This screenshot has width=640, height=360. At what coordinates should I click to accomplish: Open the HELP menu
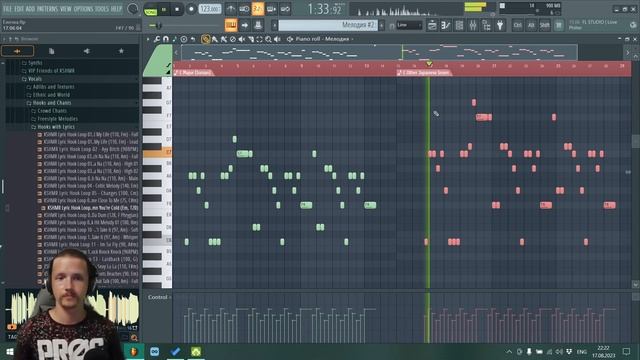click(x=116, y=9)
